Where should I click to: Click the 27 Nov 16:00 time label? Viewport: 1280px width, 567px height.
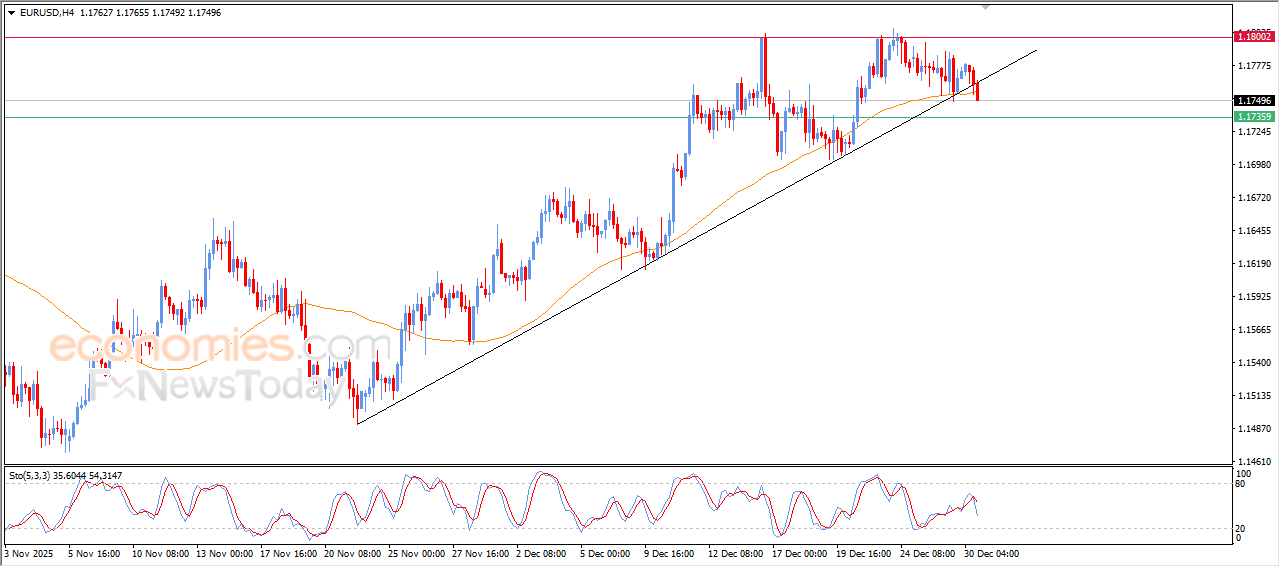tap(481, 553)
